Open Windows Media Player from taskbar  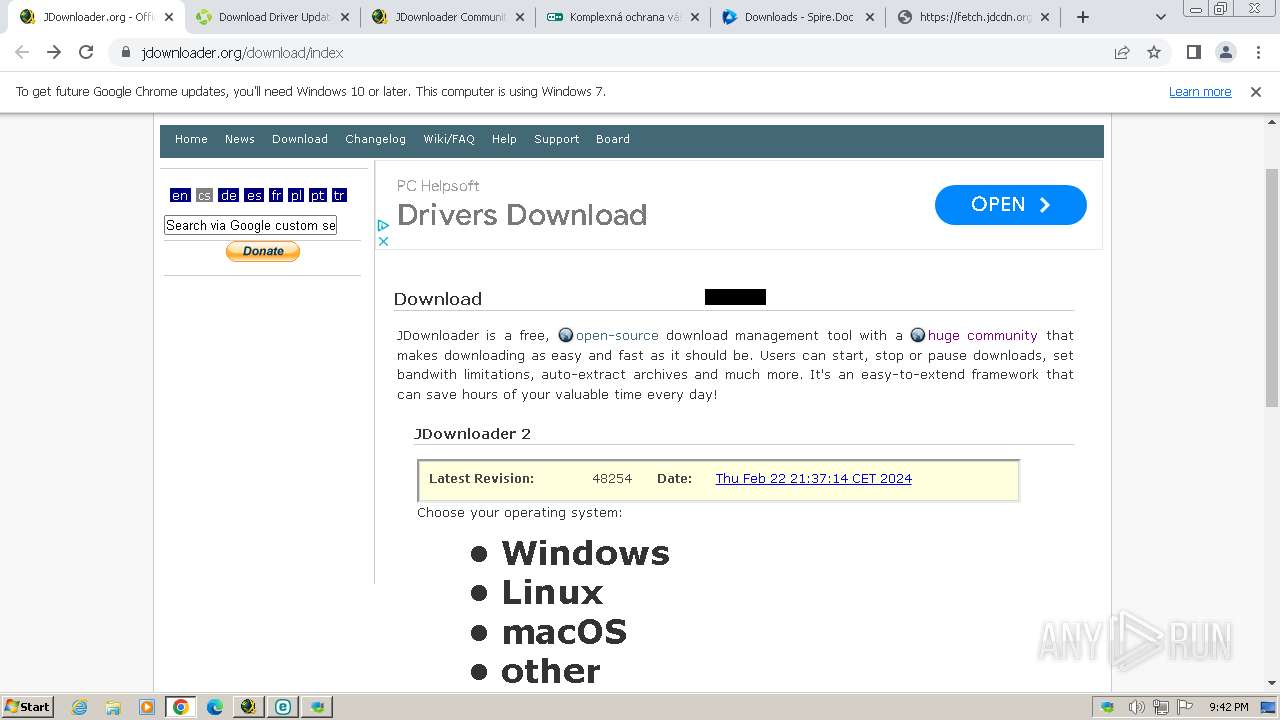[147, 707]
